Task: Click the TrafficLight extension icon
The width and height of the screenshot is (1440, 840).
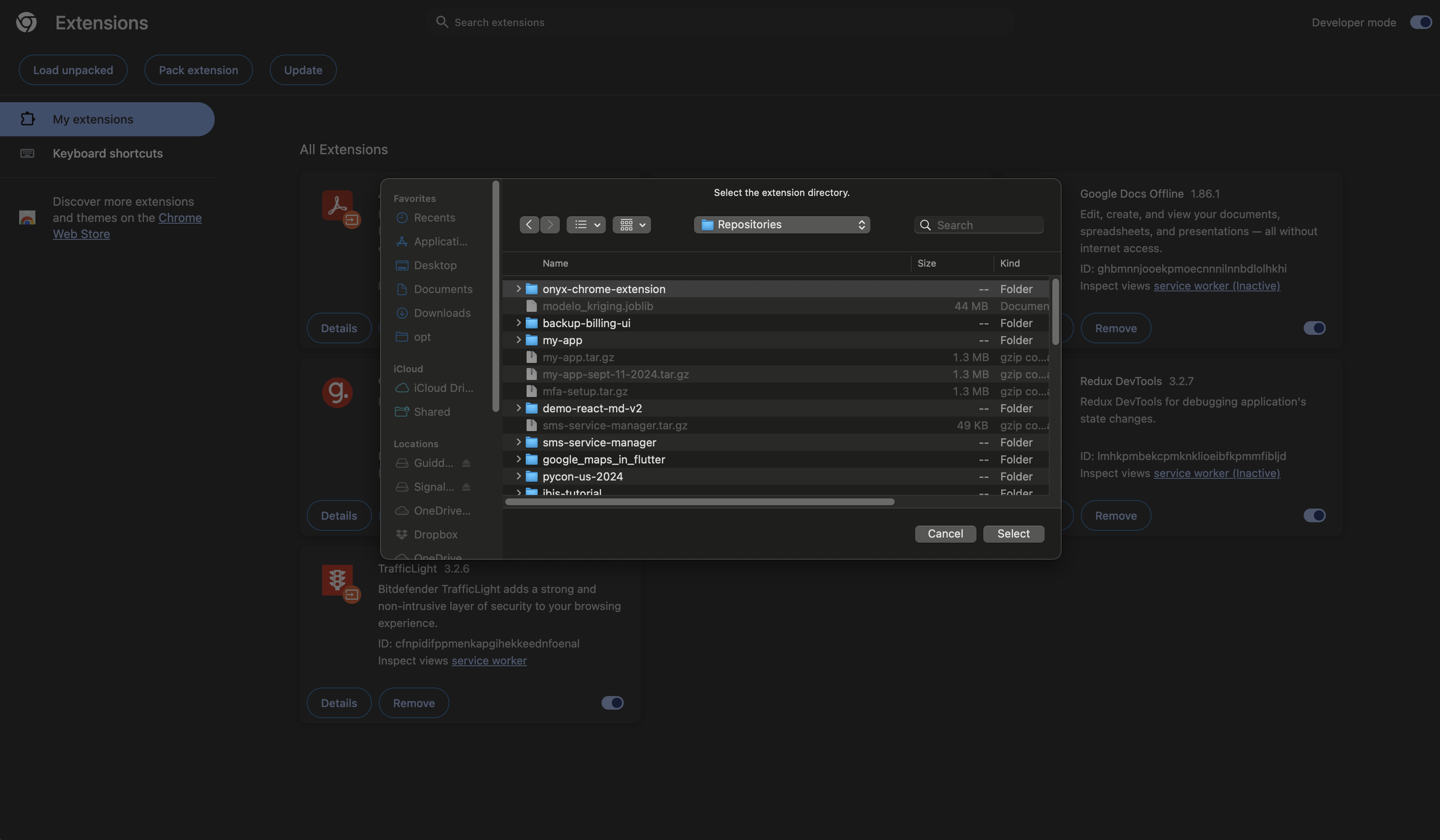Action: [x=337, y=580]
